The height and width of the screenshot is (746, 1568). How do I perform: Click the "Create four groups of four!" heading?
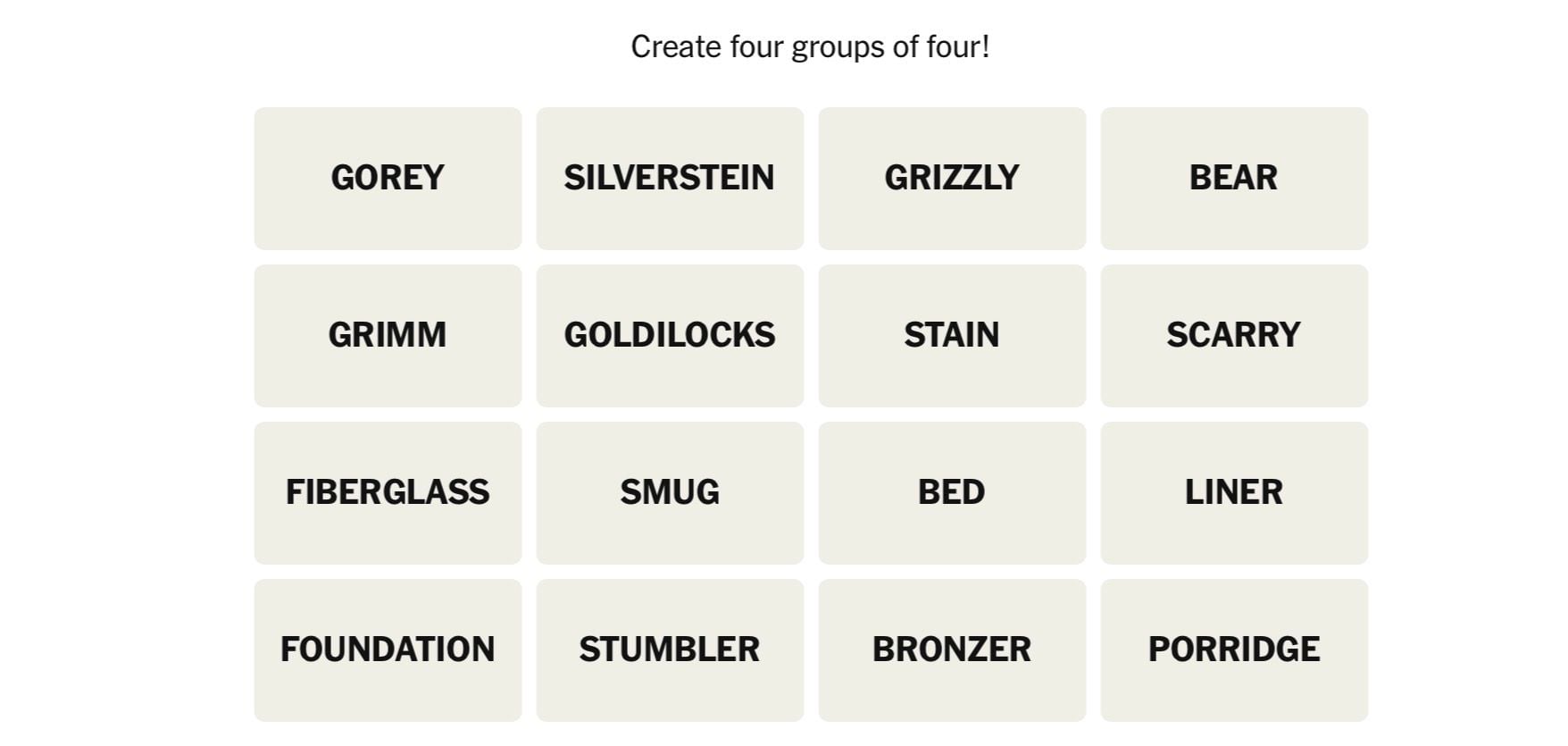click(810, 46)
